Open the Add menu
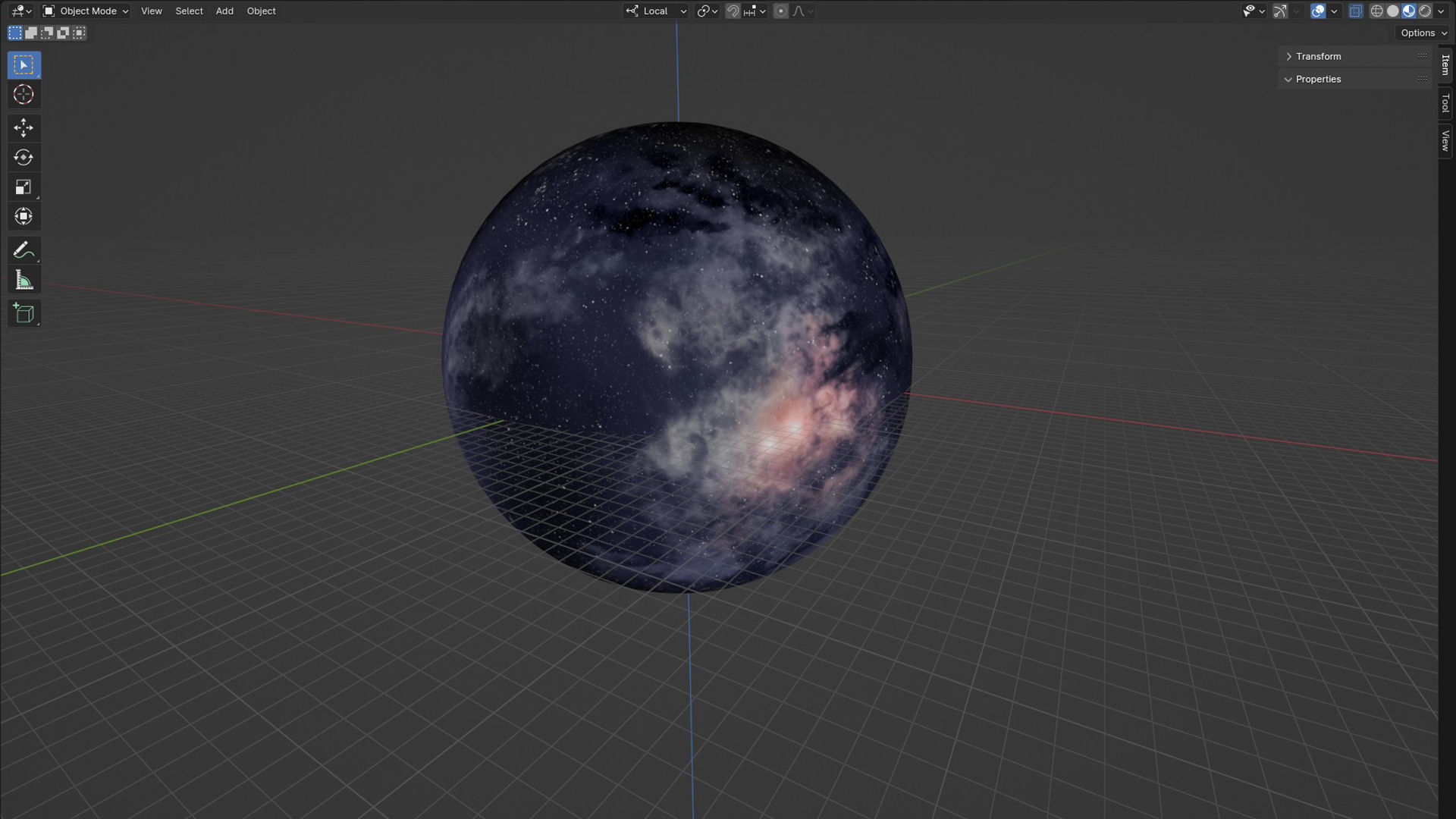The width and height of the screenshot is (1456, 819). (224, 11)
